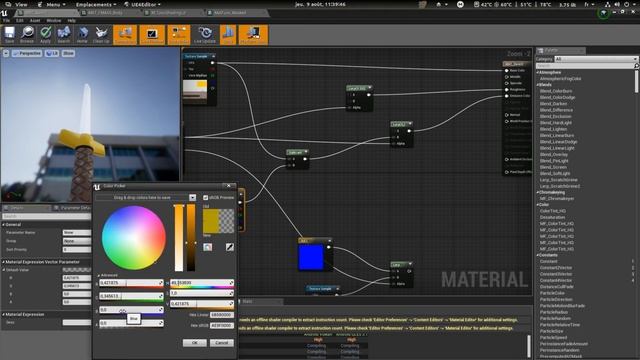This screenshot has height=360, width=640.
Task: Click the Palette search field
Action: 584,65
